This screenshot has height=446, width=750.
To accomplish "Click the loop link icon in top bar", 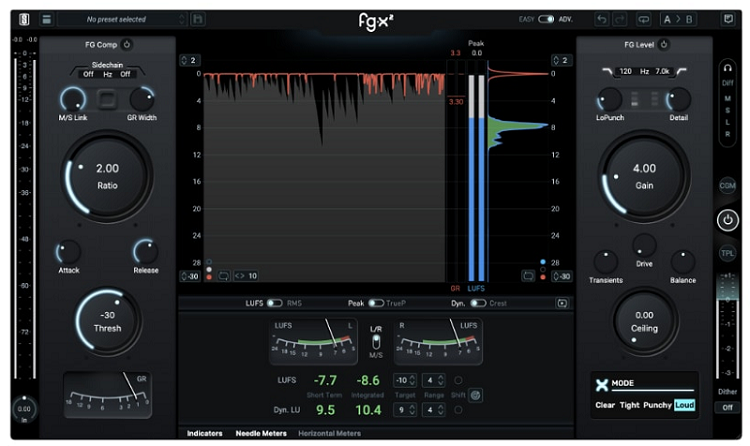I will click(644, 19).
